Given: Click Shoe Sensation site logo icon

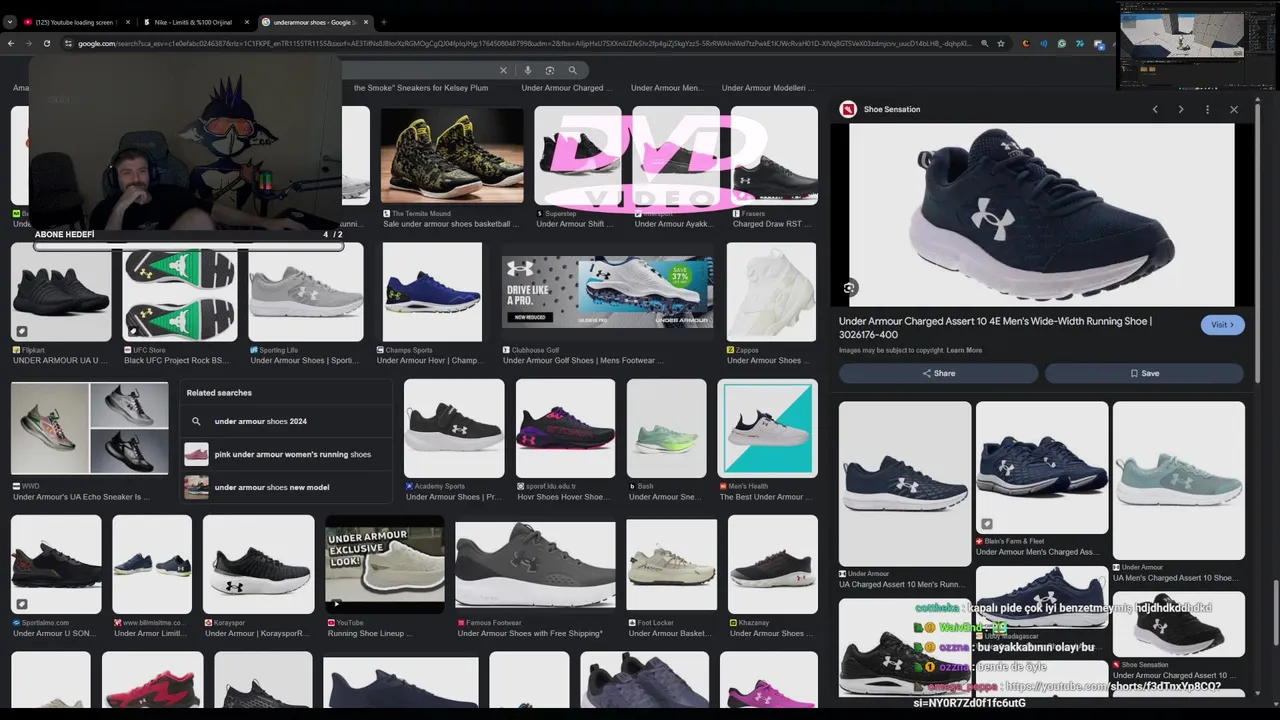Looking at the screenshot, I should click(x=848, y=109).
